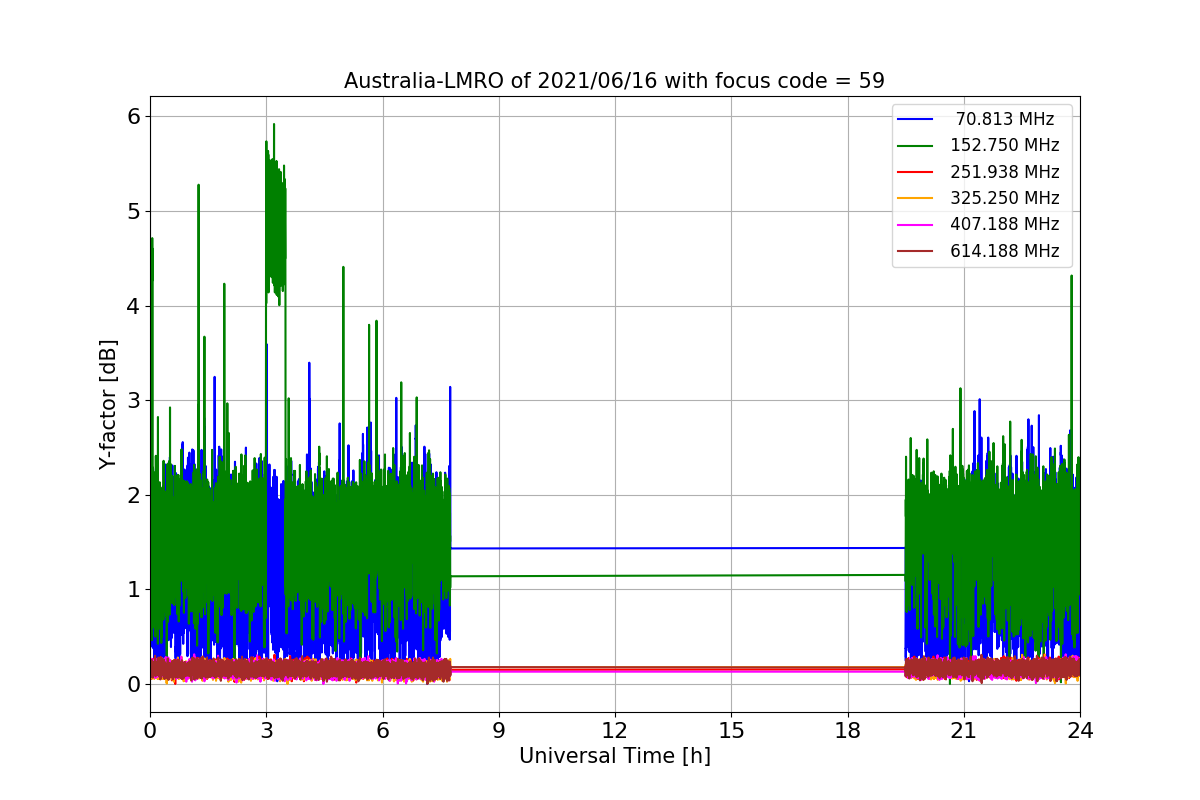Click the 'Universal Time [h]' axis label

coord(614,757)
